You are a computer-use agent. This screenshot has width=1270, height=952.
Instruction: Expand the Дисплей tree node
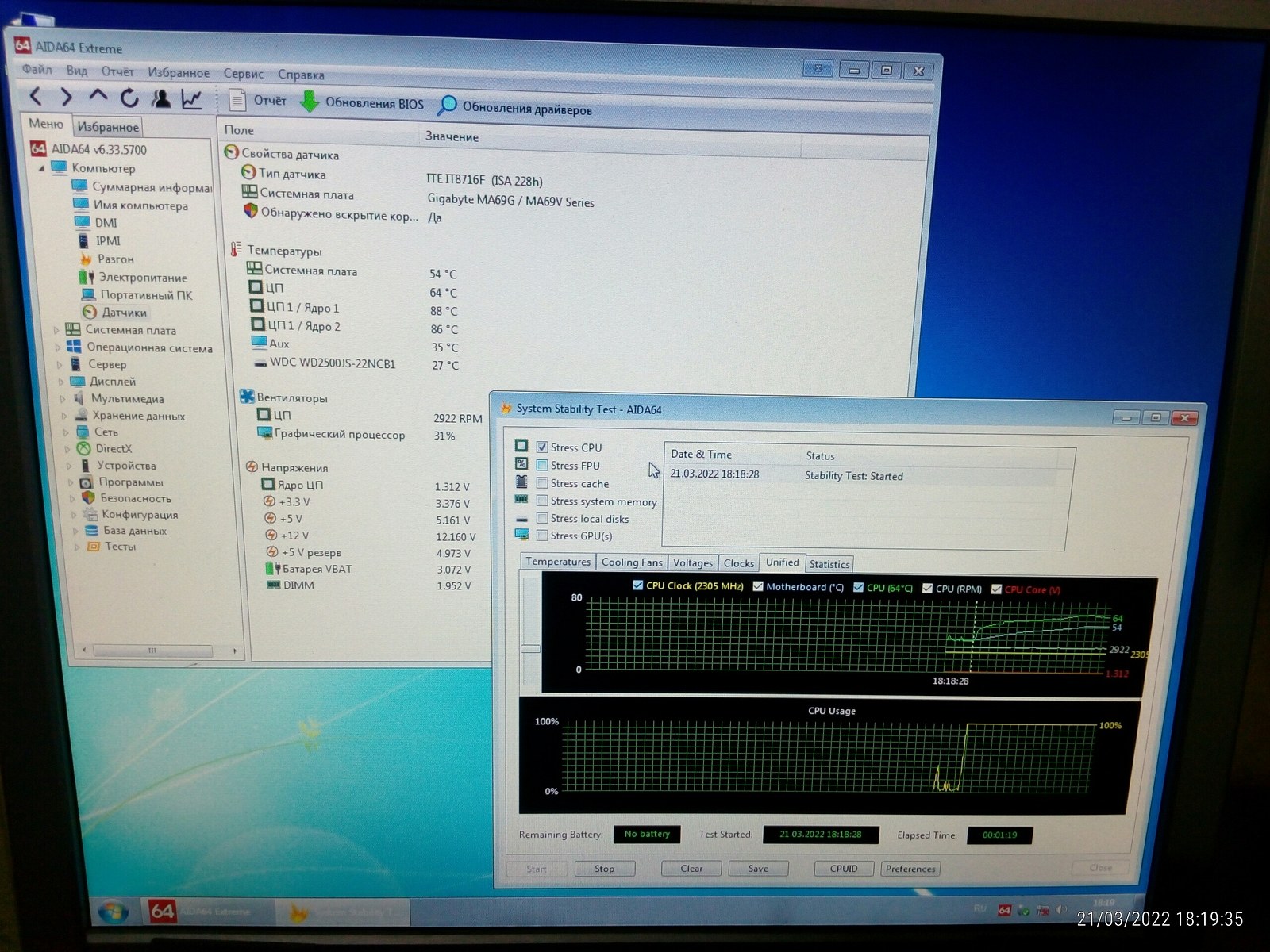62,382
